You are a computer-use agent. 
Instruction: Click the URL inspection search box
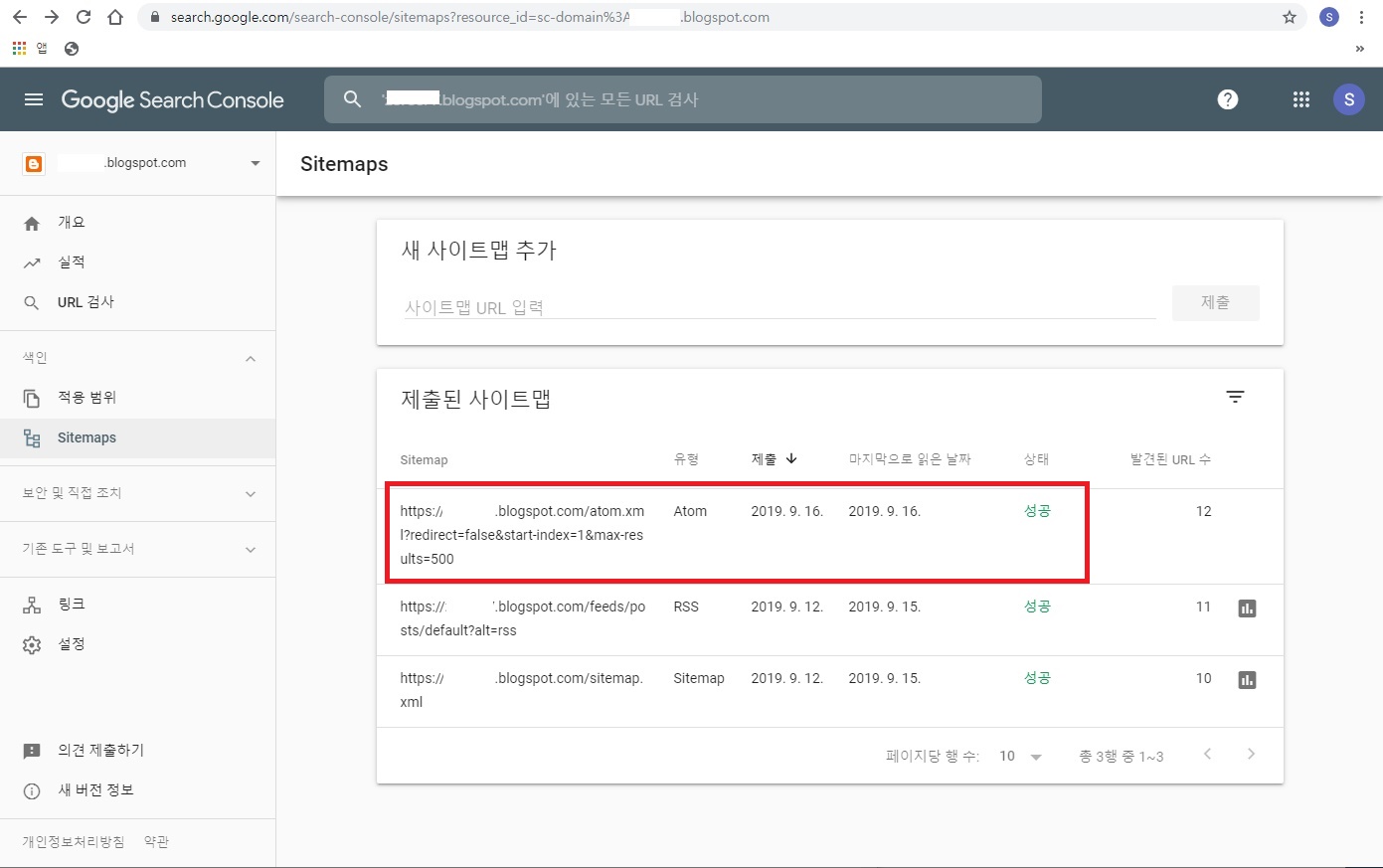pyautogui.click(x=683, y=99)
